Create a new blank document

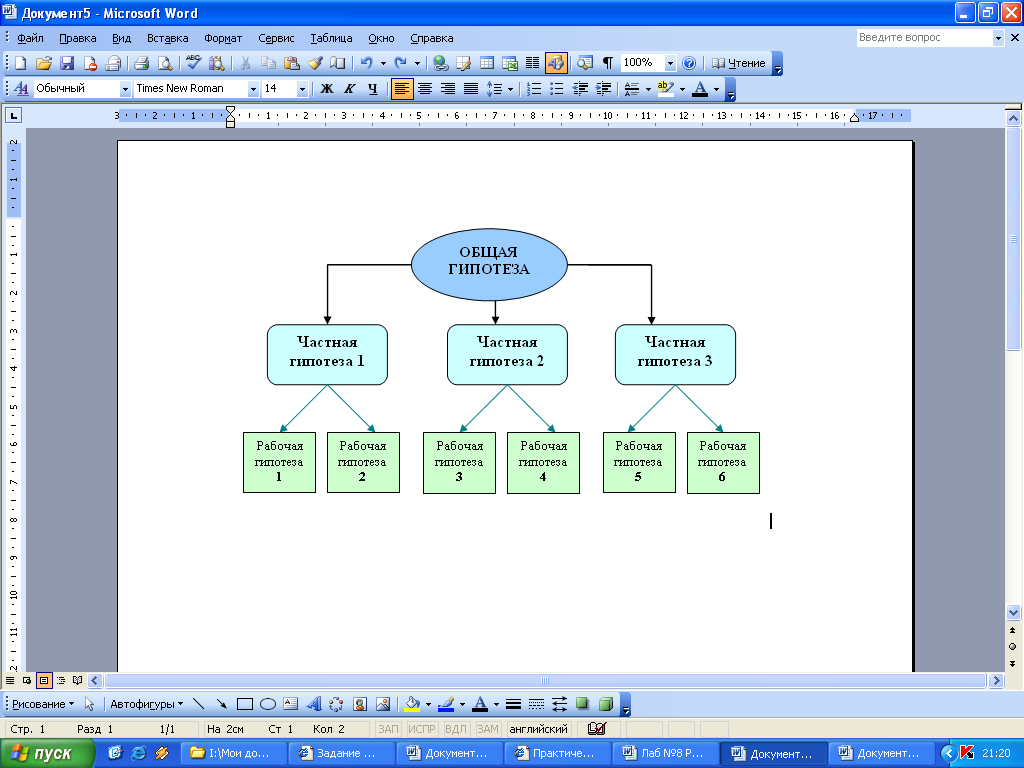[21, 63]
